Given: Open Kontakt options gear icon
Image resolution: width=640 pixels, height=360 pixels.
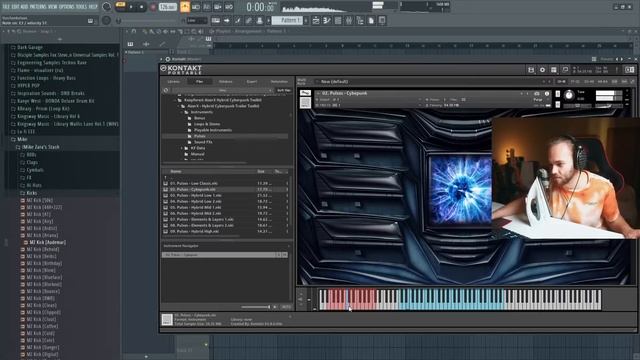Looking at the screenshot, I should [x=542, y=70].
